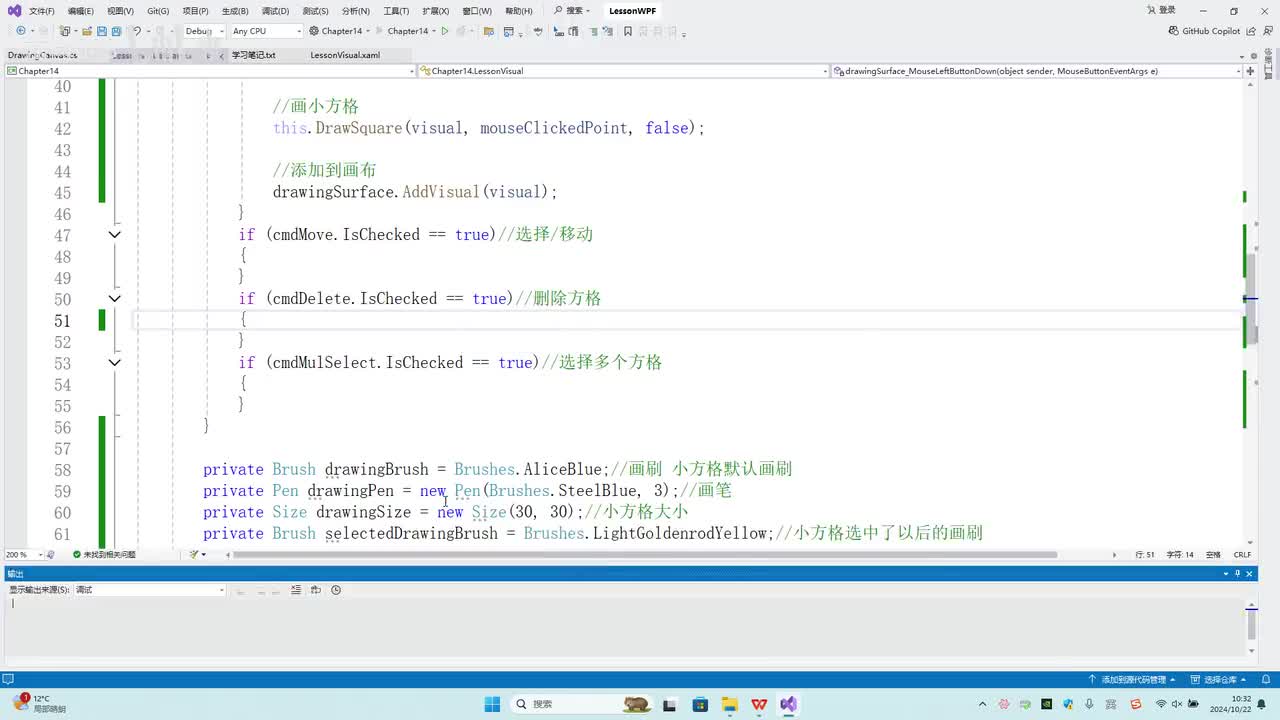Screen dimensions: 1280x720
Task: Click the Visual Studio logo icon
Action: point(14,11)
